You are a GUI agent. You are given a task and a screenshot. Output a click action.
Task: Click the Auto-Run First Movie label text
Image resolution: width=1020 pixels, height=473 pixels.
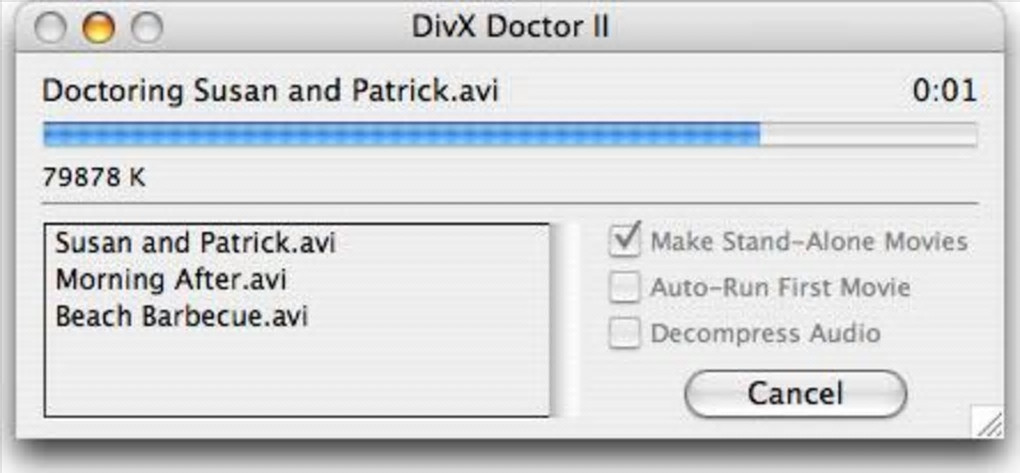[x=780, y=288]
